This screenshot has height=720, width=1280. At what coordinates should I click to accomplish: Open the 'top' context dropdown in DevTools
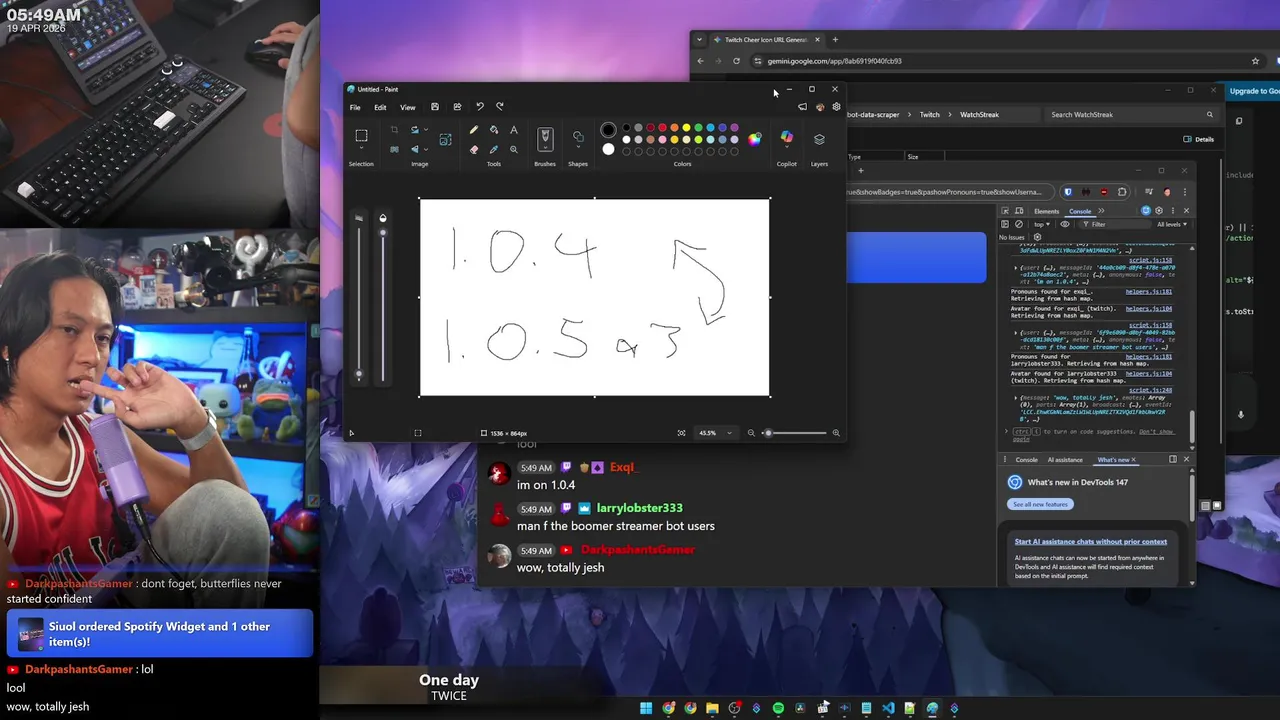1042,224
